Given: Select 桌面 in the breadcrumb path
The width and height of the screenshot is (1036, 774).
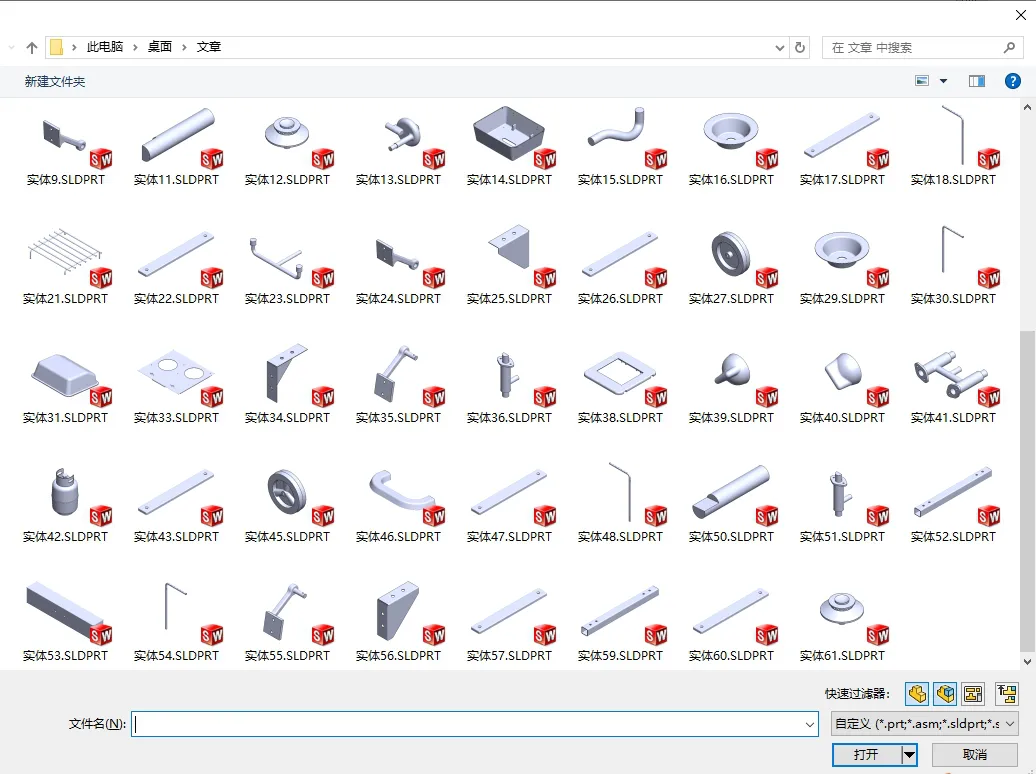Looking at the screenshot, I should 160,47.
